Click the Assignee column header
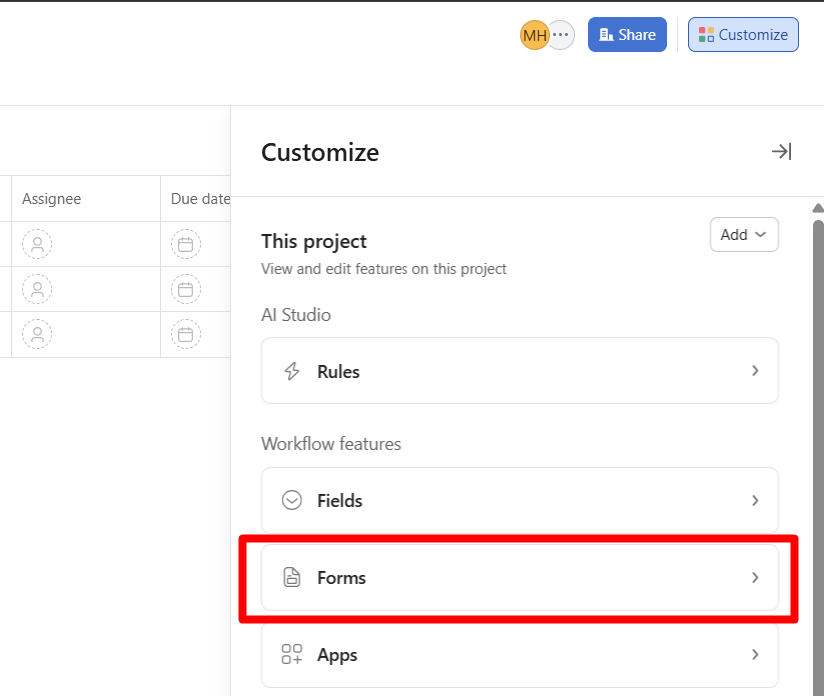This screenshot has height=696, width=824. 52,199
